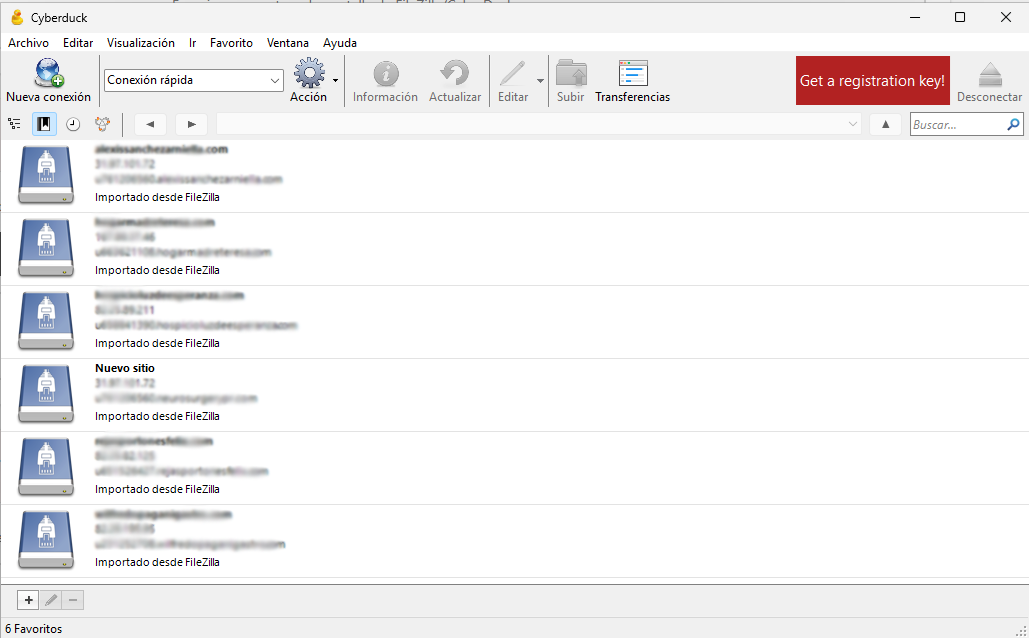
Task: Click the Información toolbar icon
Action: pyautogui.click(x=385, y=73)
